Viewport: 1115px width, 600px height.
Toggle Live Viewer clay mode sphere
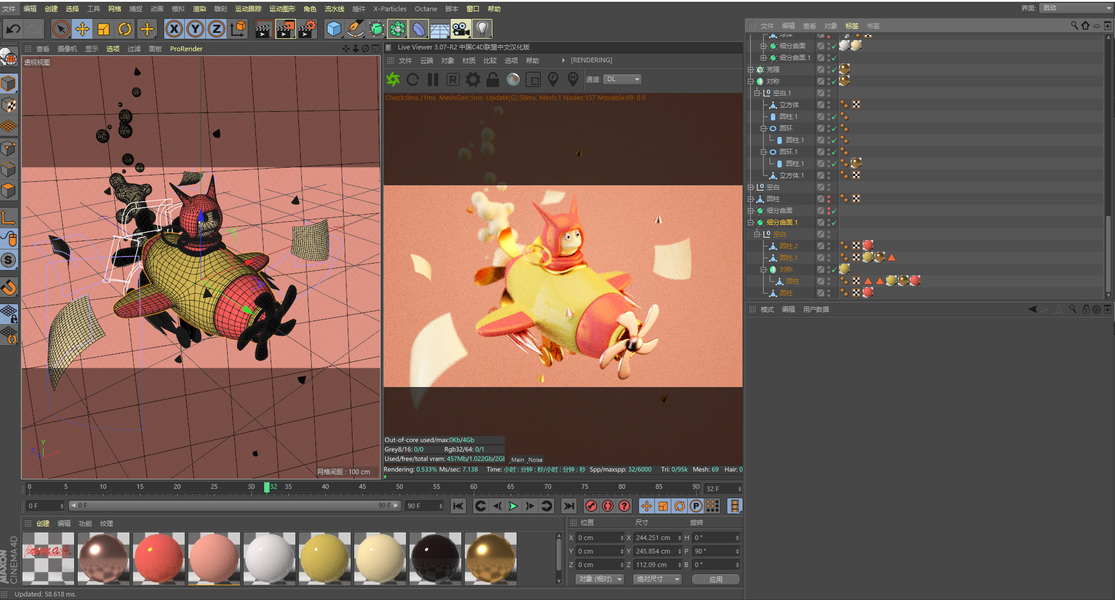click(x=513, y=79)
